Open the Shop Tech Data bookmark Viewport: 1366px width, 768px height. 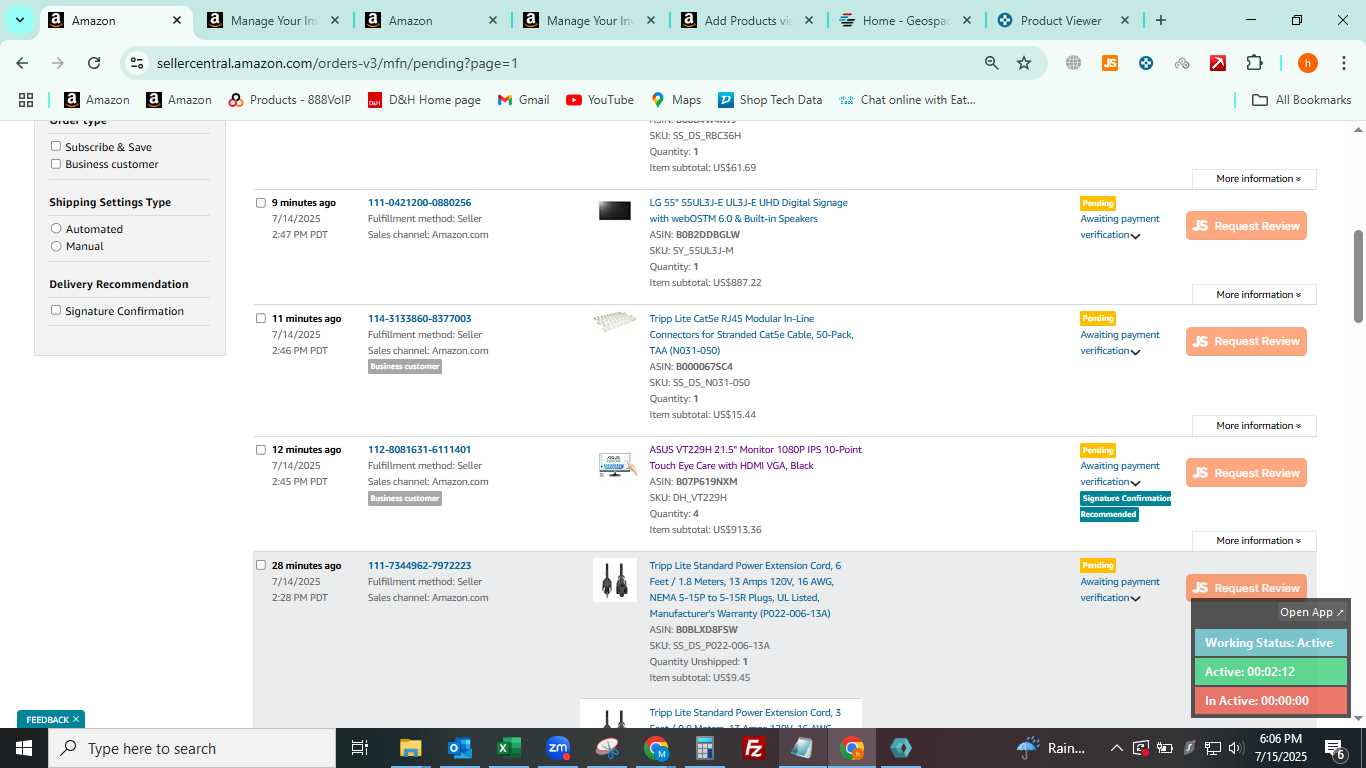pos(770,100)
